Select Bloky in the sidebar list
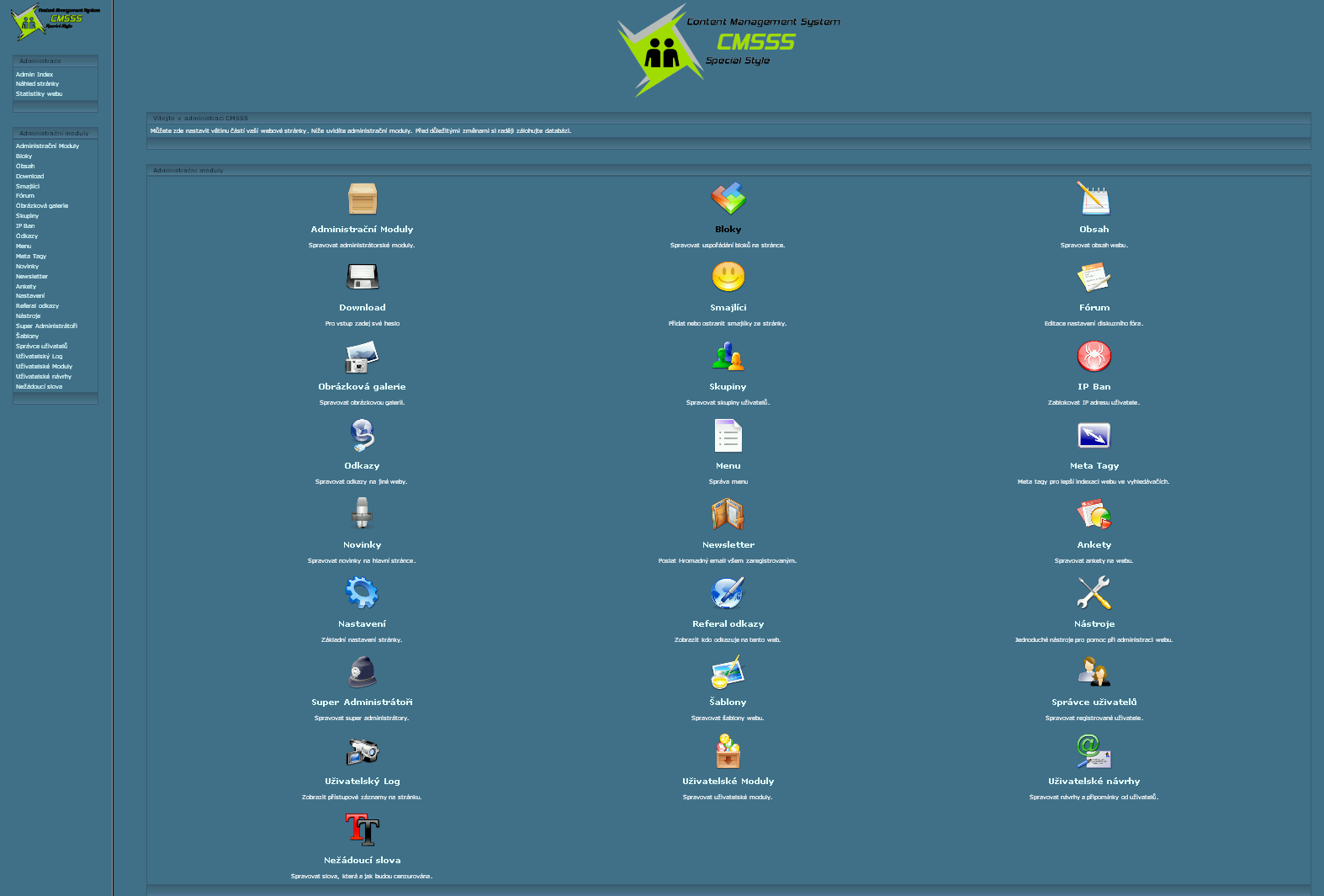 pos(24,156)
